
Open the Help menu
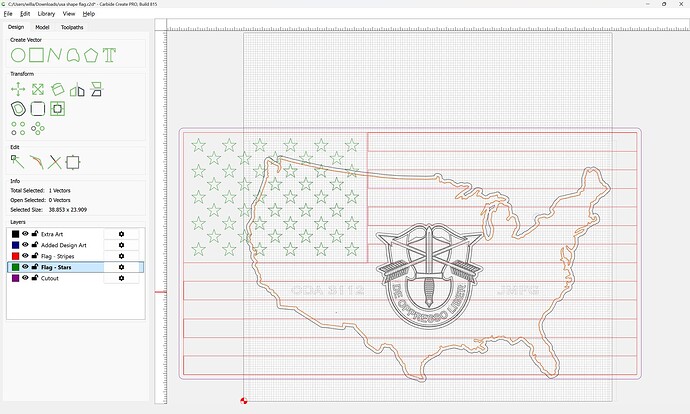tap(88, 14)
